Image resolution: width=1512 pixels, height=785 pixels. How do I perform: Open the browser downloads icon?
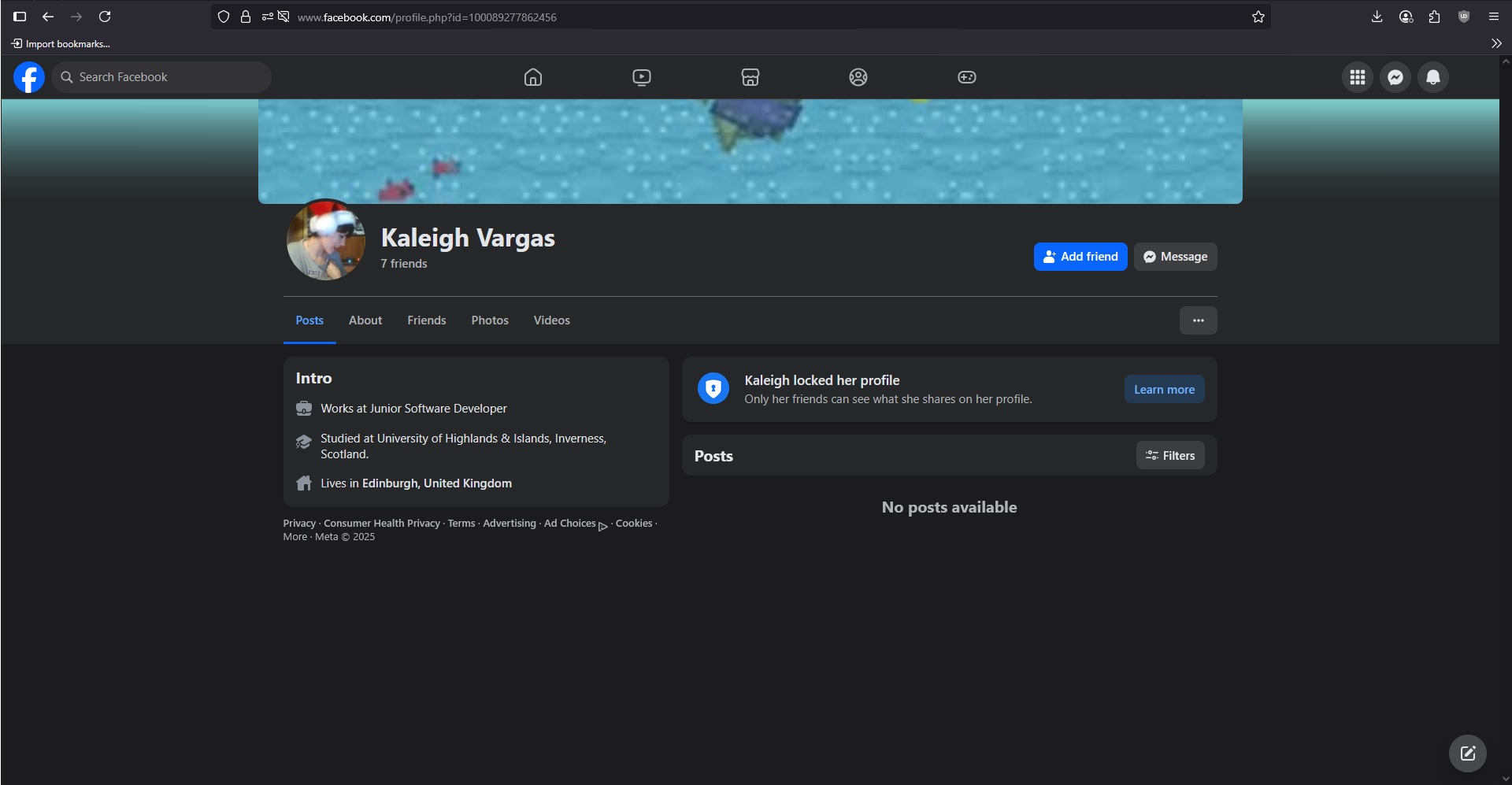[x=1377, y=17]
